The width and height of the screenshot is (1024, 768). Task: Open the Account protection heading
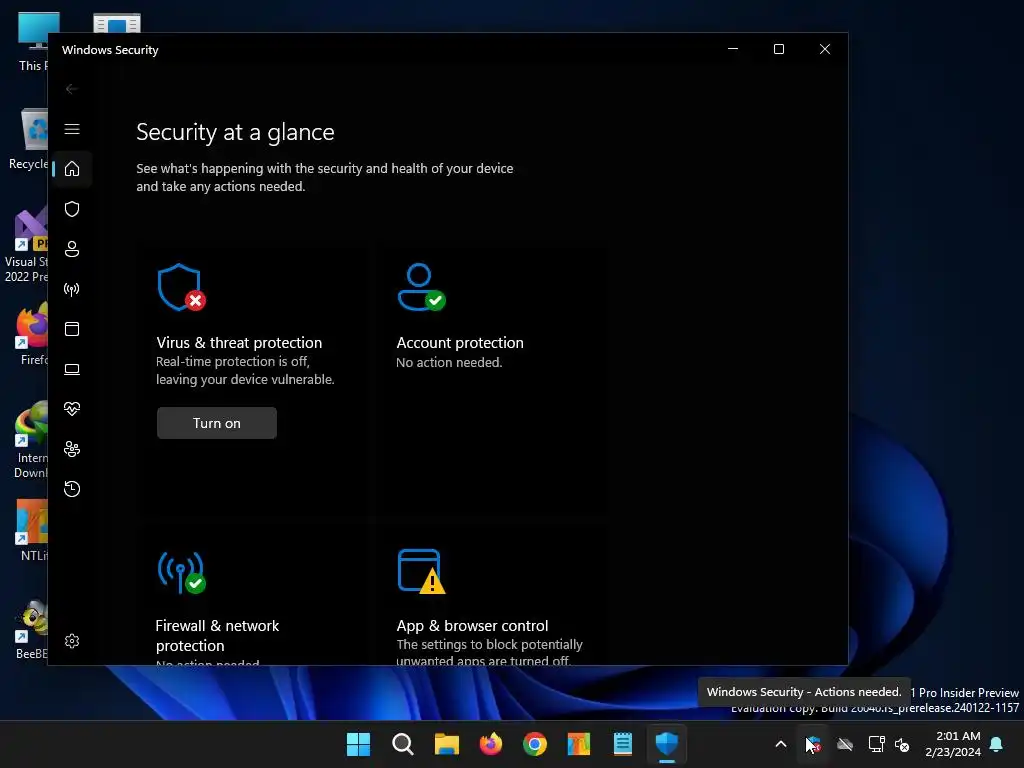[460, 343]
